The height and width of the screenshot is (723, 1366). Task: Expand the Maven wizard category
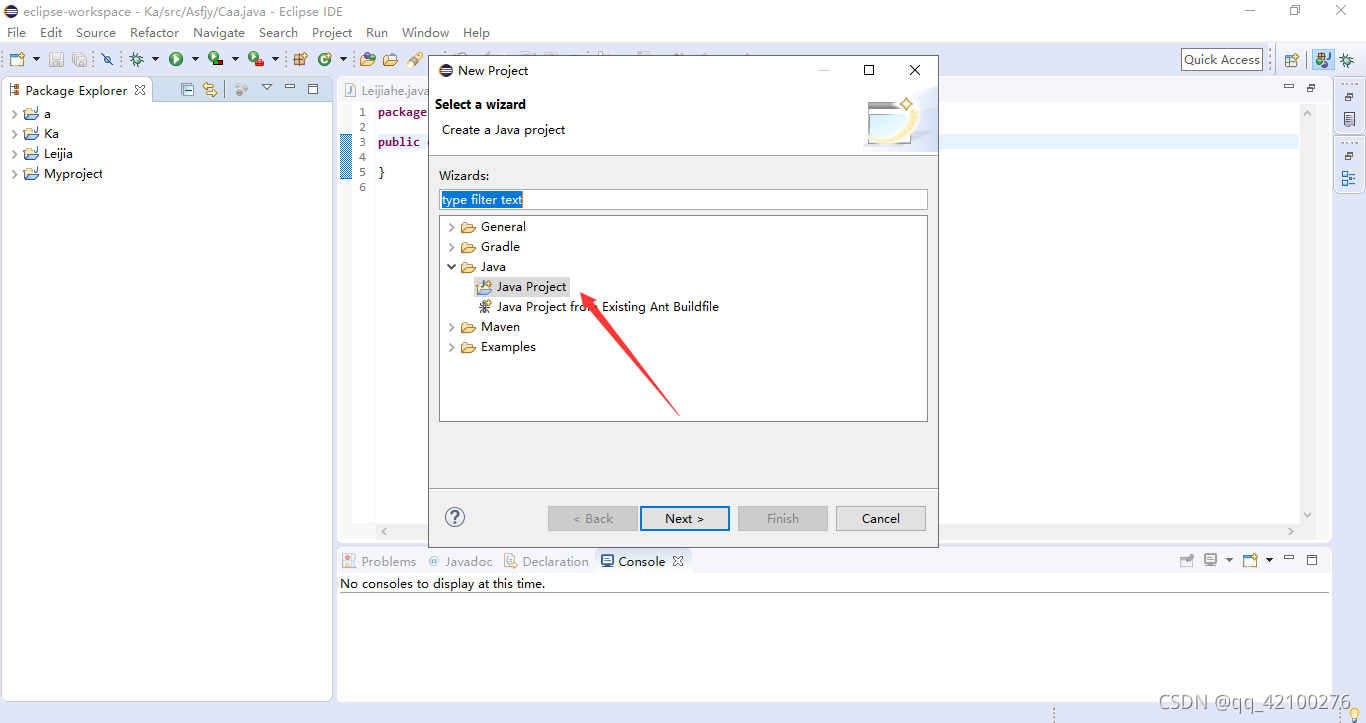(452, 327)
